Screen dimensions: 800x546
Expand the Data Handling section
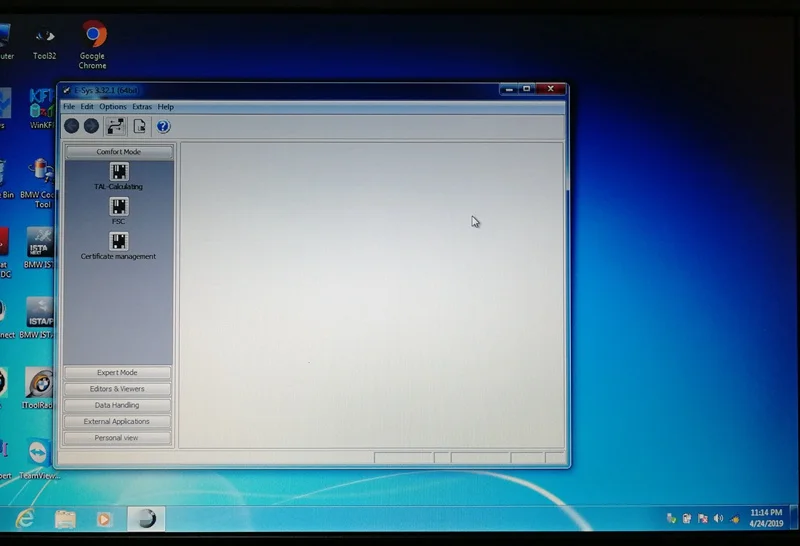point(117,405)
